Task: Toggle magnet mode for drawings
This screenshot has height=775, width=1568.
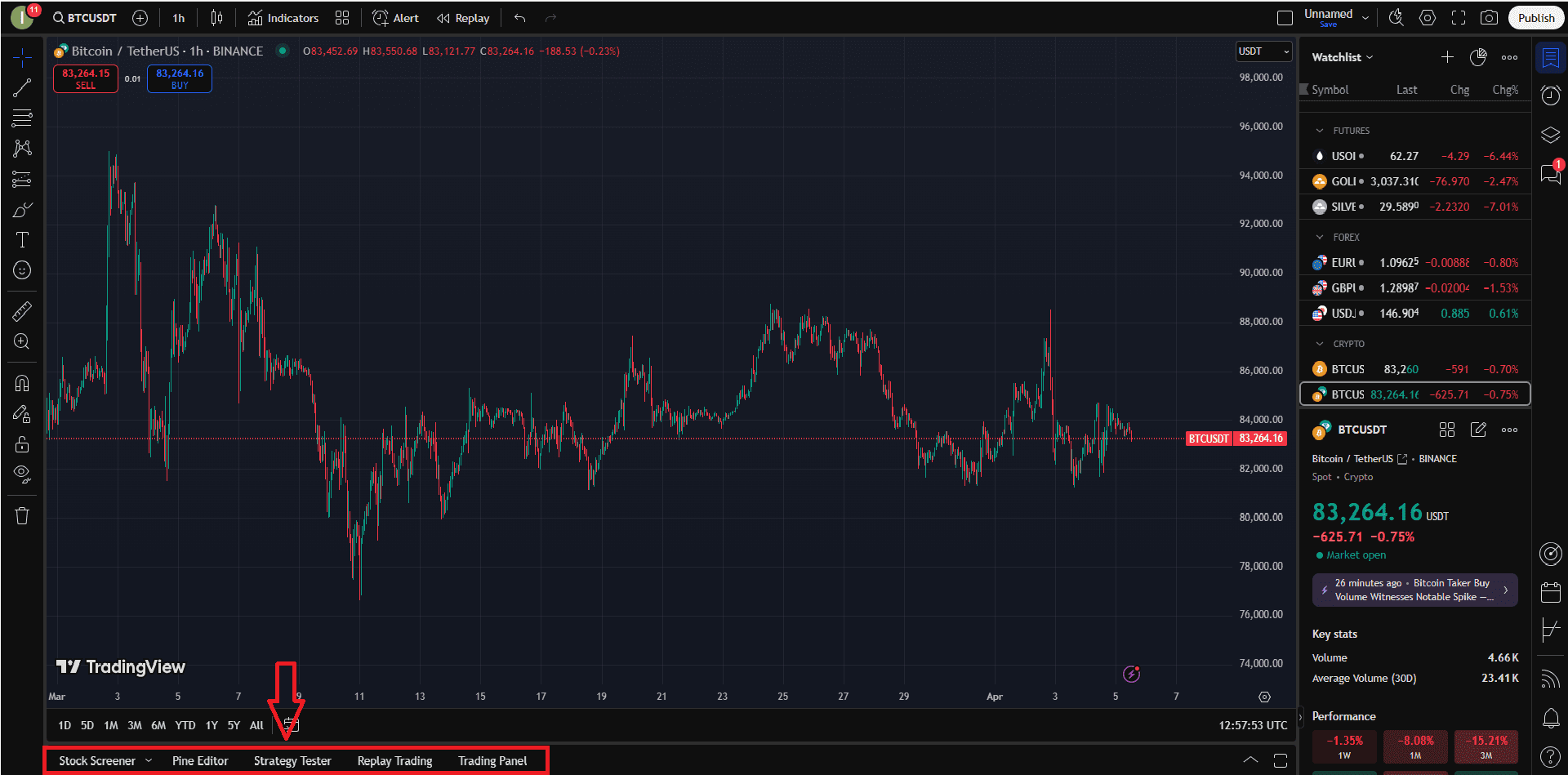Action: click(22, 383)
